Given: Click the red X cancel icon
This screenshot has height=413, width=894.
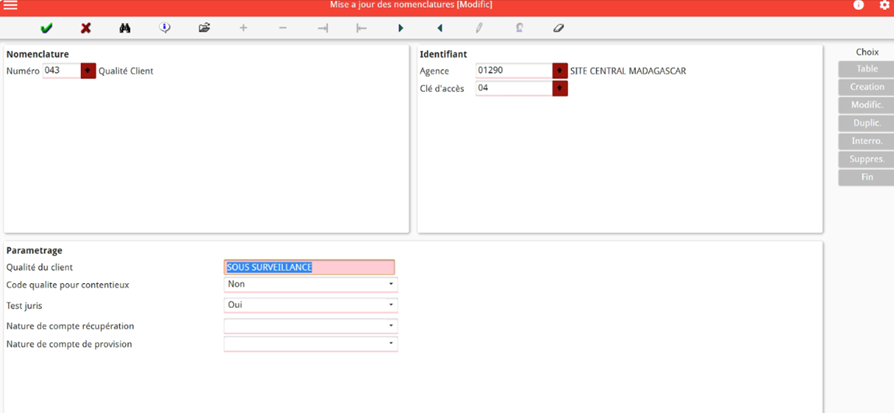Looking at the screenshot, I should 86,28.
